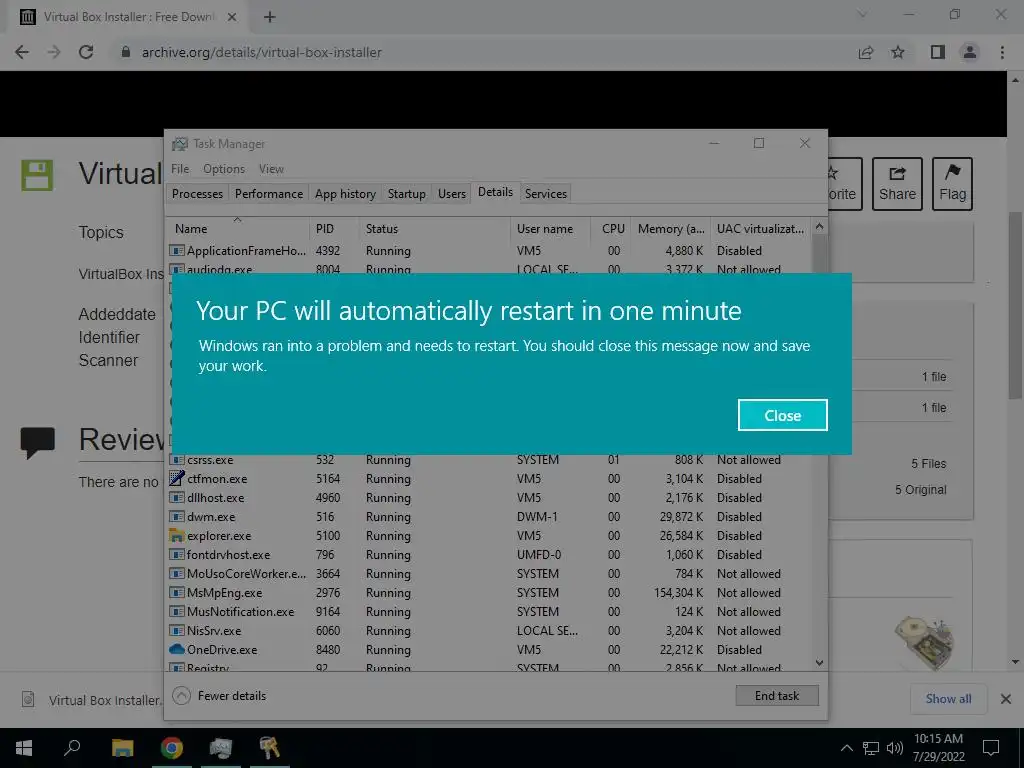Open the Action Center notifications icon
Screen dimensions: 1024x768
tap(991, 748)
